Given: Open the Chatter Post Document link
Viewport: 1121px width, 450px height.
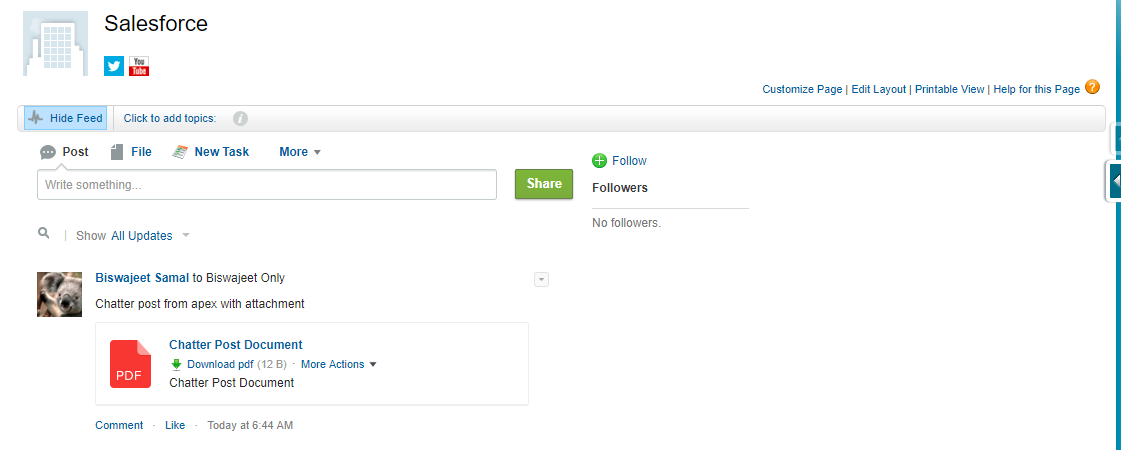Looking at the screenshot, I should click(236, 345).
